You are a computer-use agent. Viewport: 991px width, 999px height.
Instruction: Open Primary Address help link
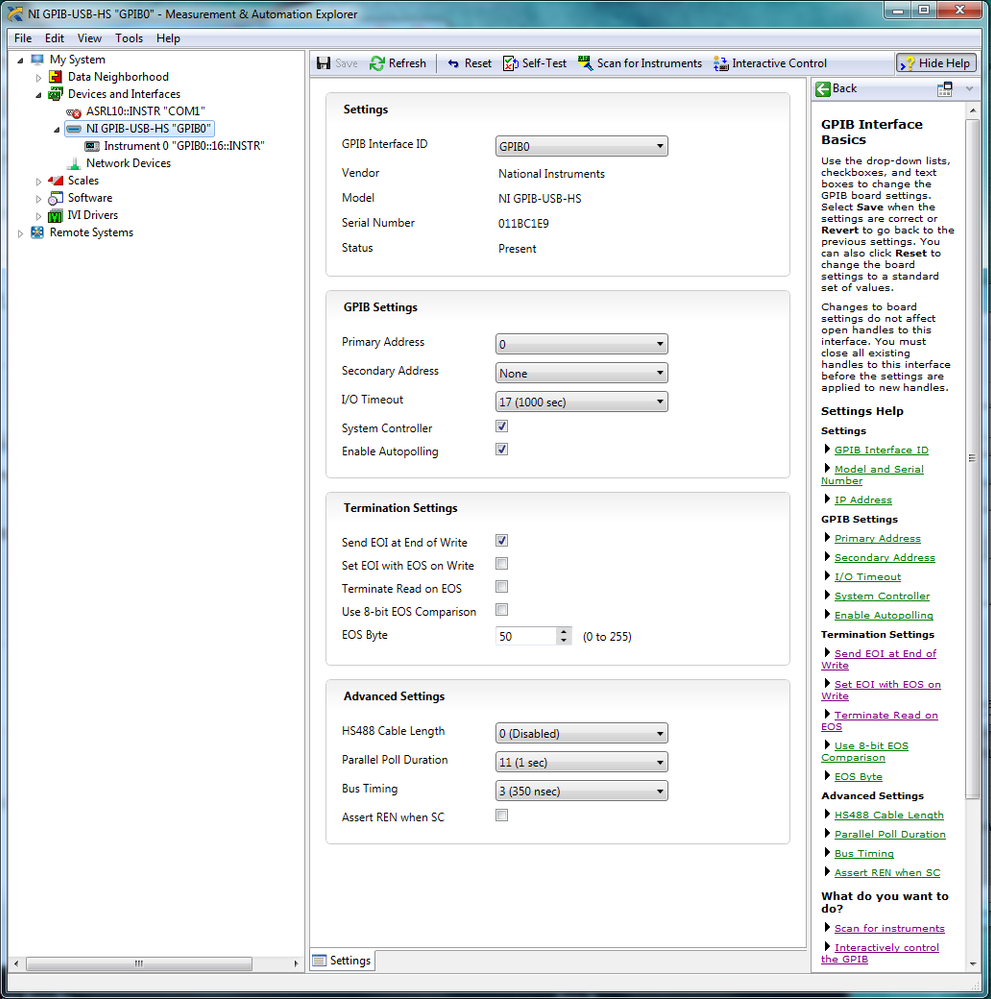pos(878,538)
